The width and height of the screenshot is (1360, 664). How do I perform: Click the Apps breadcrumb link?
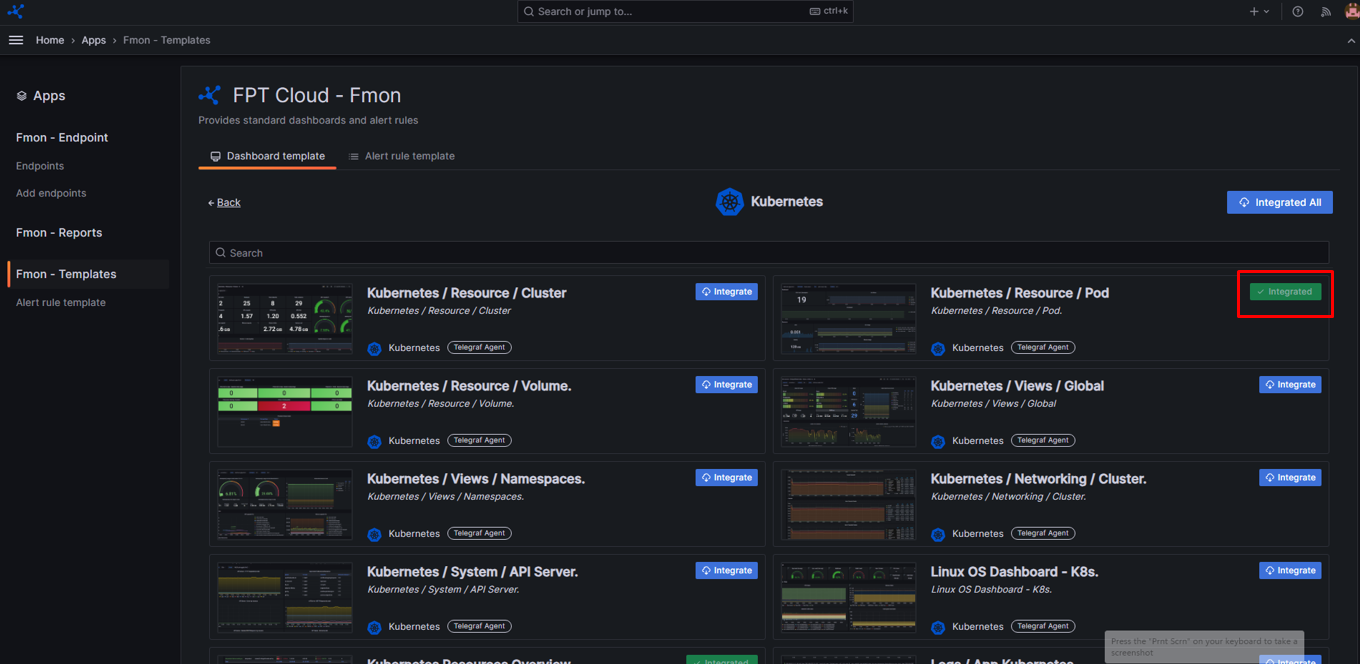coord(93,40)
